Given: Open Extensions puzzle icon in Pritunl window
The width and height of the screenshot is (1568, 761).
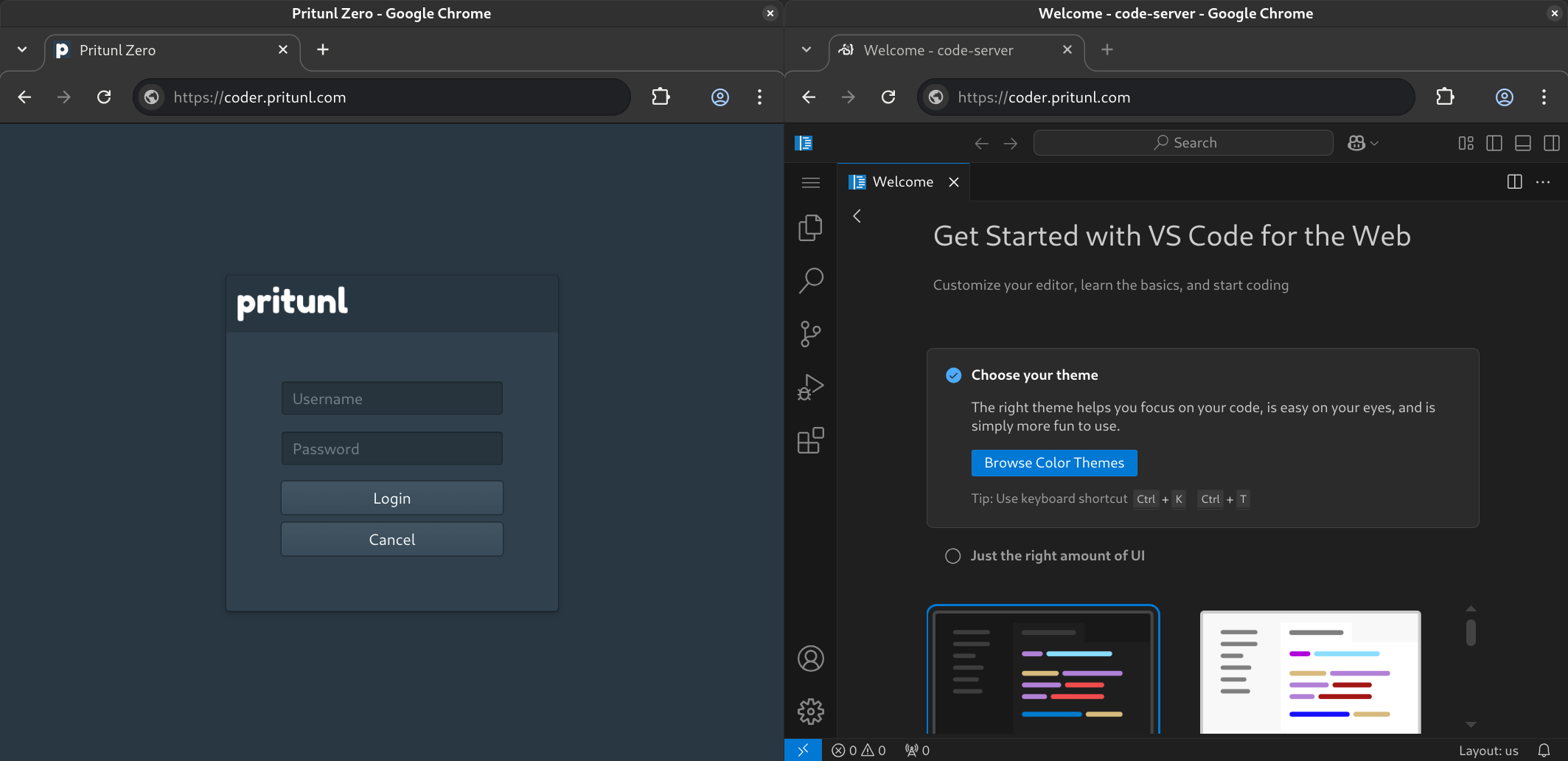Looking at the screenshot, I should pyautogui.click(x=661, y=97).
